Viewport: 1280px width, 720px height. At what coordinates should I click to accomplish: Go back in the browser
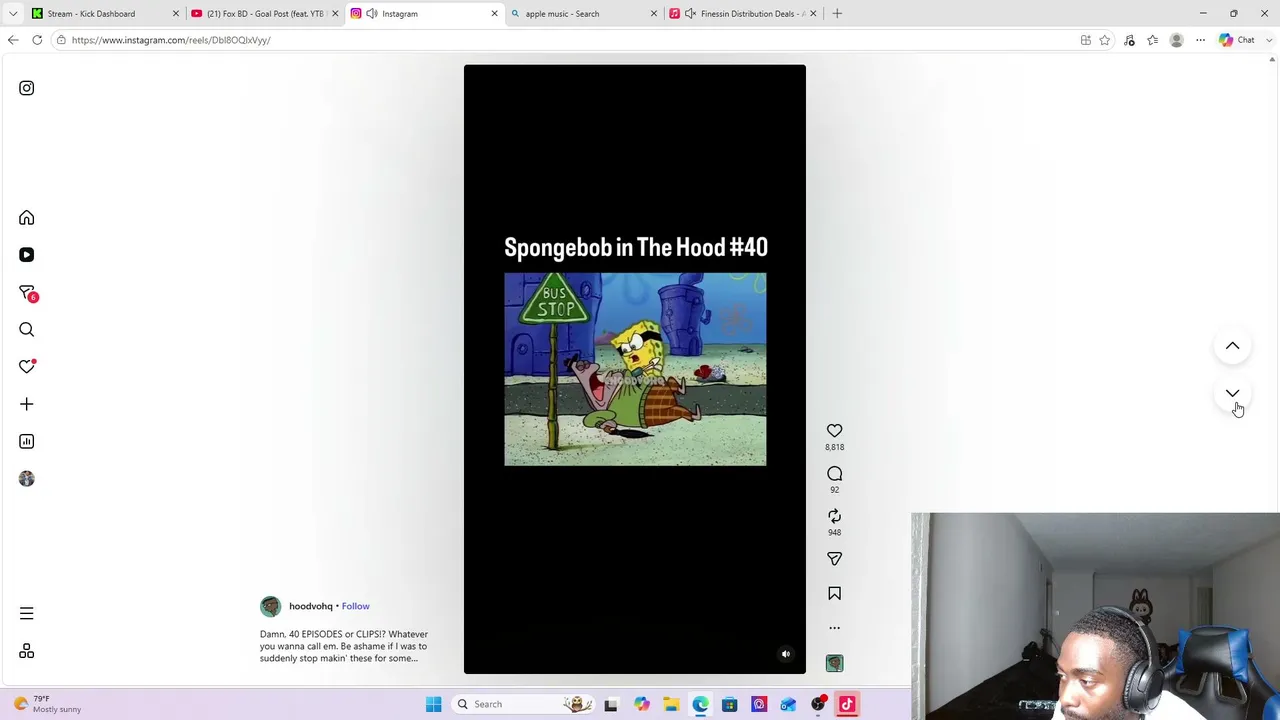click(x=13, y=40)
